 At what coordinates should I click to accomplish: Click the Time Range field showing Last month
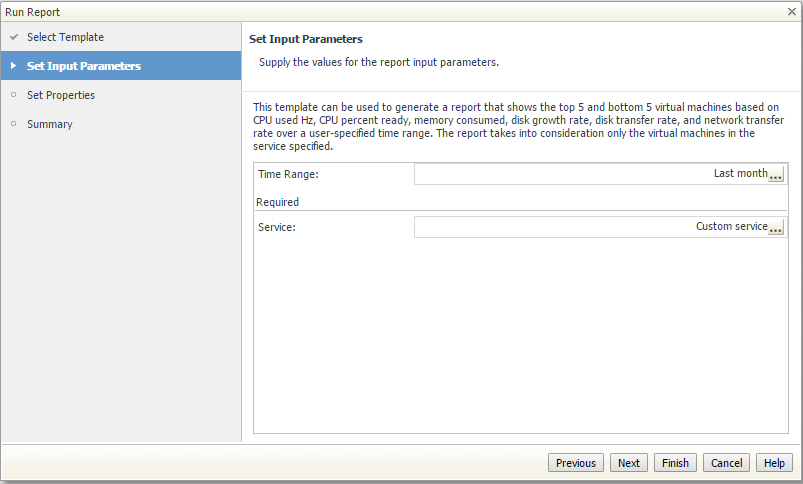point(599,174)
